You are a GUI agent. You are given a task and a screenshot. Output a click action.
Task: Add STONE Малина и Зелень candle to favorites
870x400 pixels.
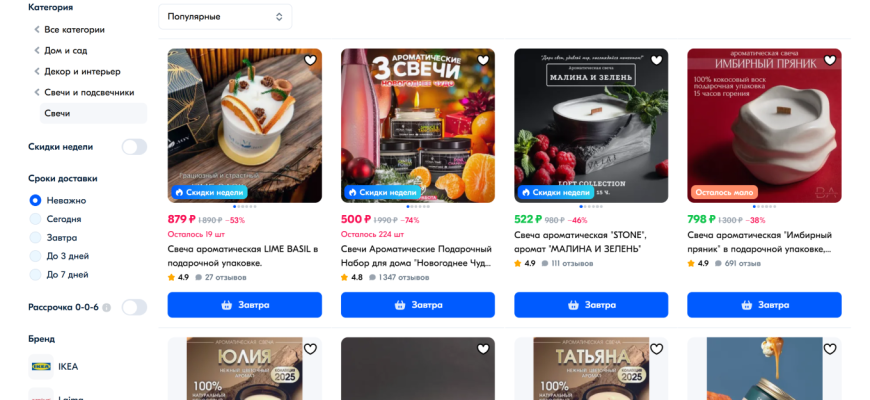[656, 60]
